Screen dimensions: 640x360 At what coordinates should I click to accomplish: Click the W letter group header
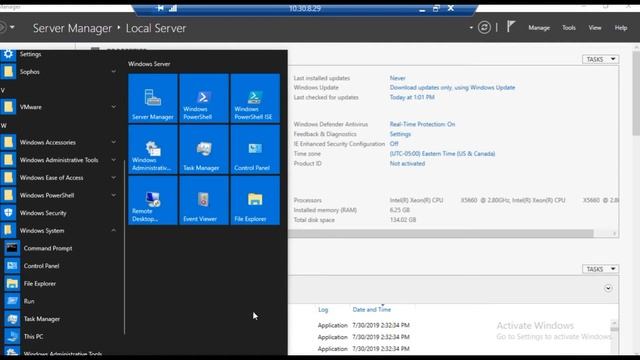pyautogui.click(x=3, y=125)
